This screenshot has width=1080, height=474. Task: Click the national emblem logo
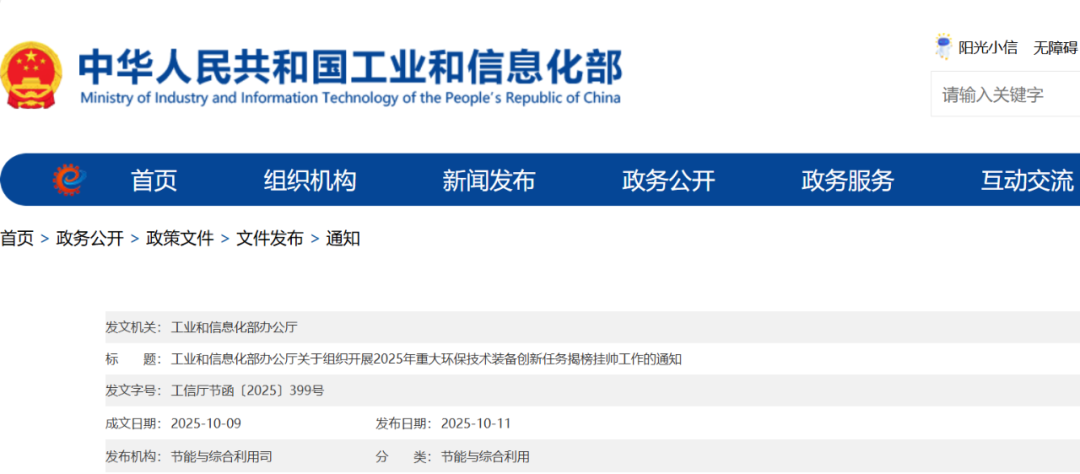(x=31, y=74)
